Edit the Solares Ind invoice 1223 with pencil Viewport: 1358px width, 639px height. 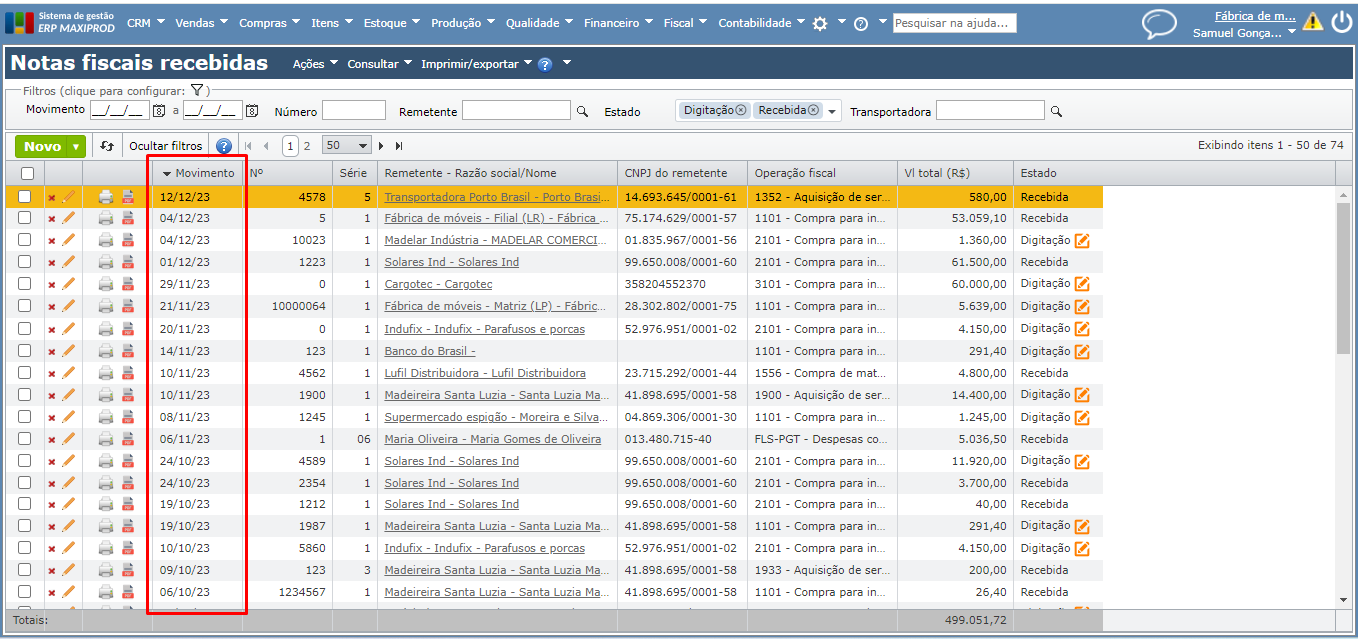click(69, 262)
